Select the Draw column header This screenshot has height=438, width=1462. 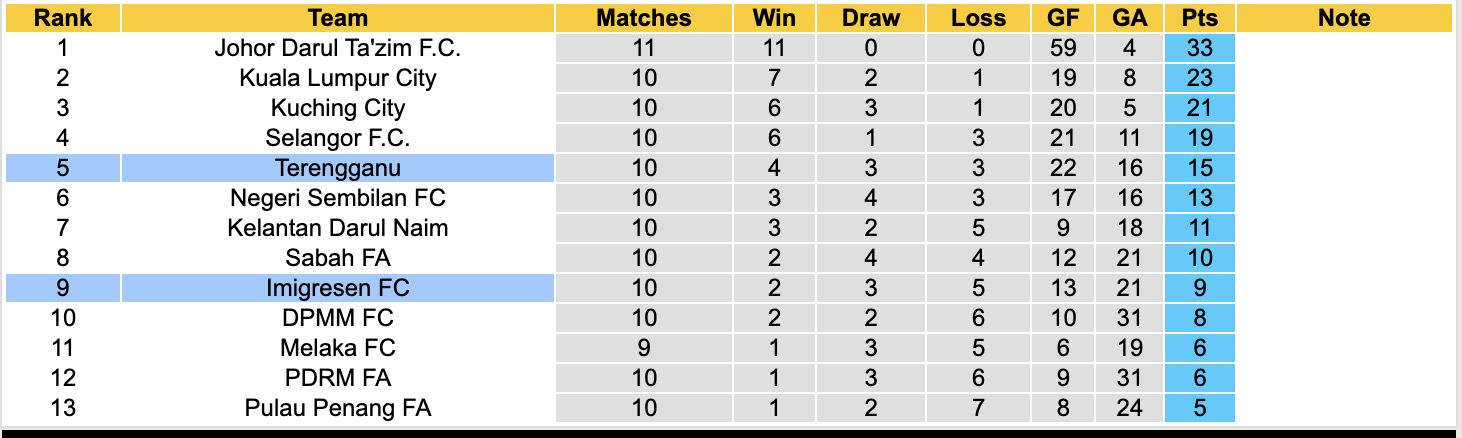click(x=870, y=18)
